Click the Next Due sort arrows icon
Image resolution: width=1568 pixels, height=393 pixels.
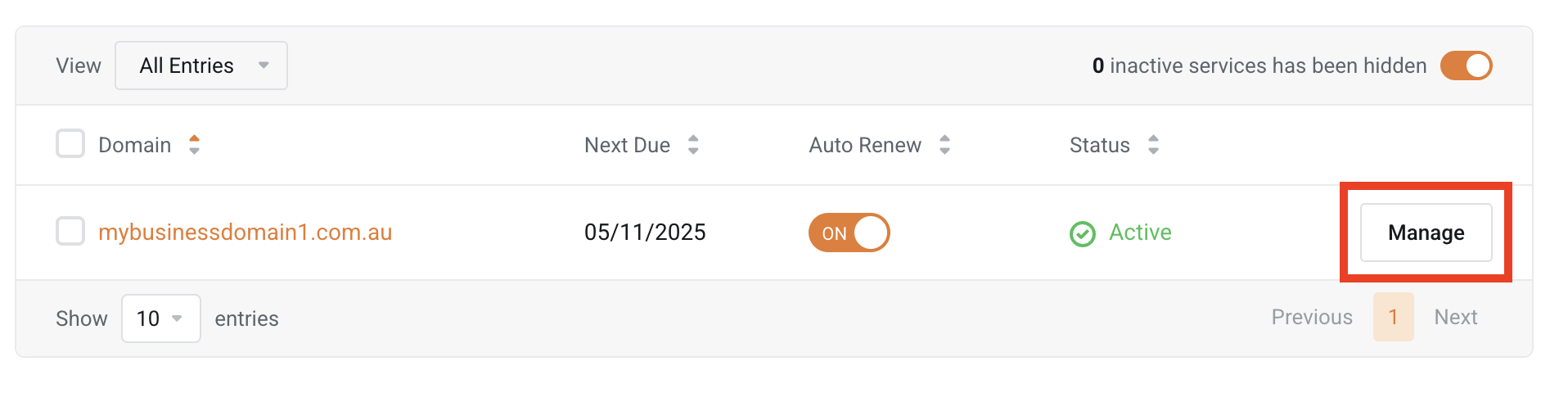693,145
